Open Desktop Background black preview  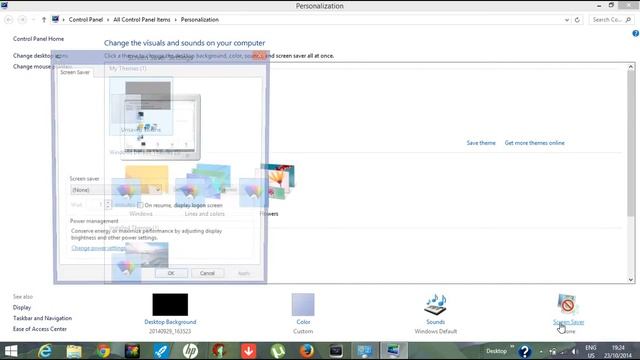coord(170,304)
